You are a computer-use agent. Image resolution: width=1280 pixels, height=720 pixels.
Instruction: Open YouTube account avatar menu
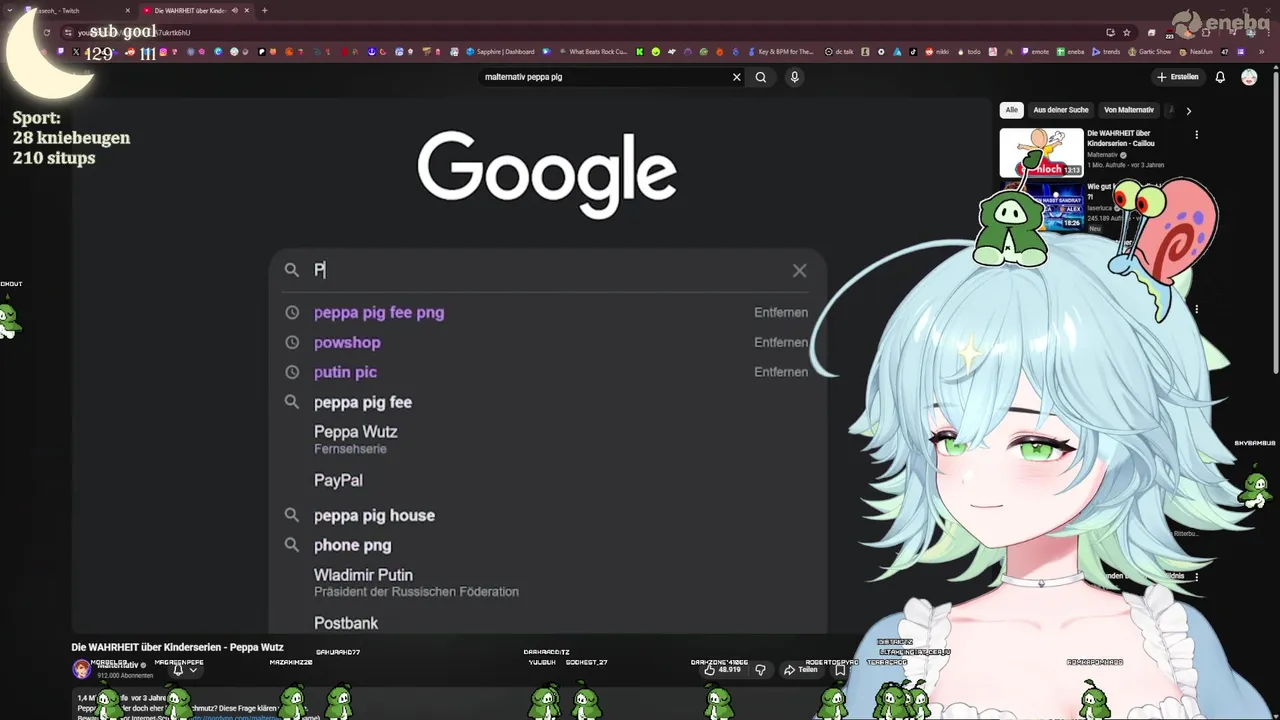coord(1249,77)
